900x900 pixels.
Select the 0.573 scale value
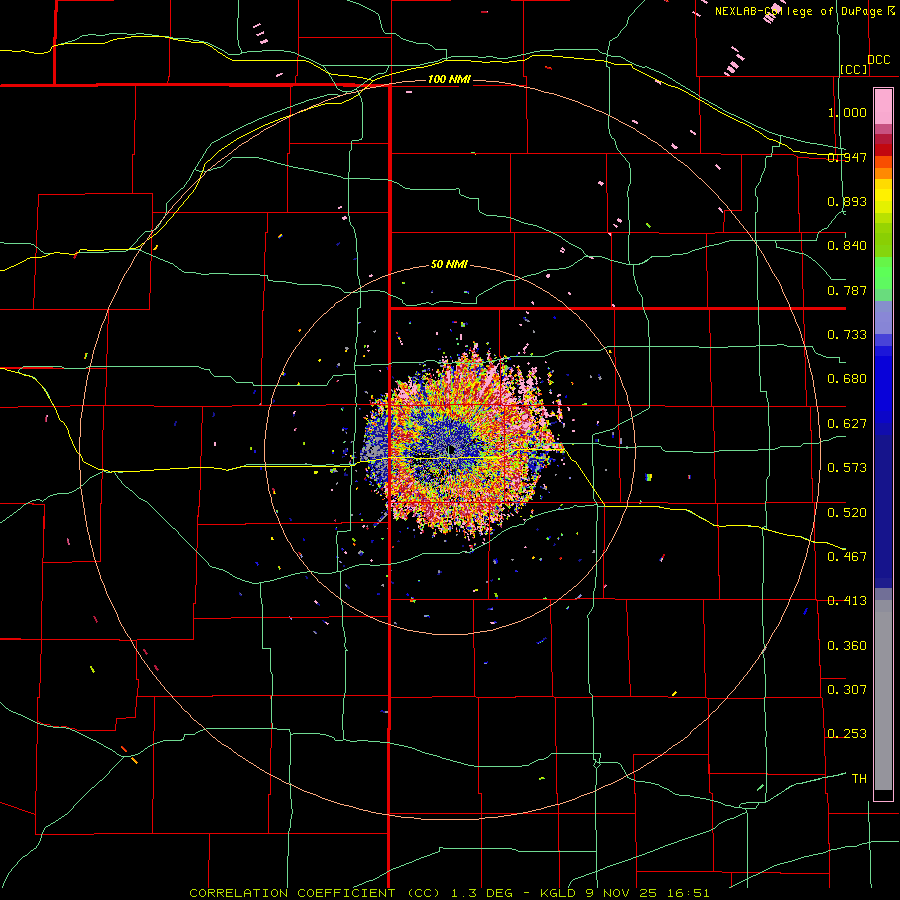(x=847, y=468)
